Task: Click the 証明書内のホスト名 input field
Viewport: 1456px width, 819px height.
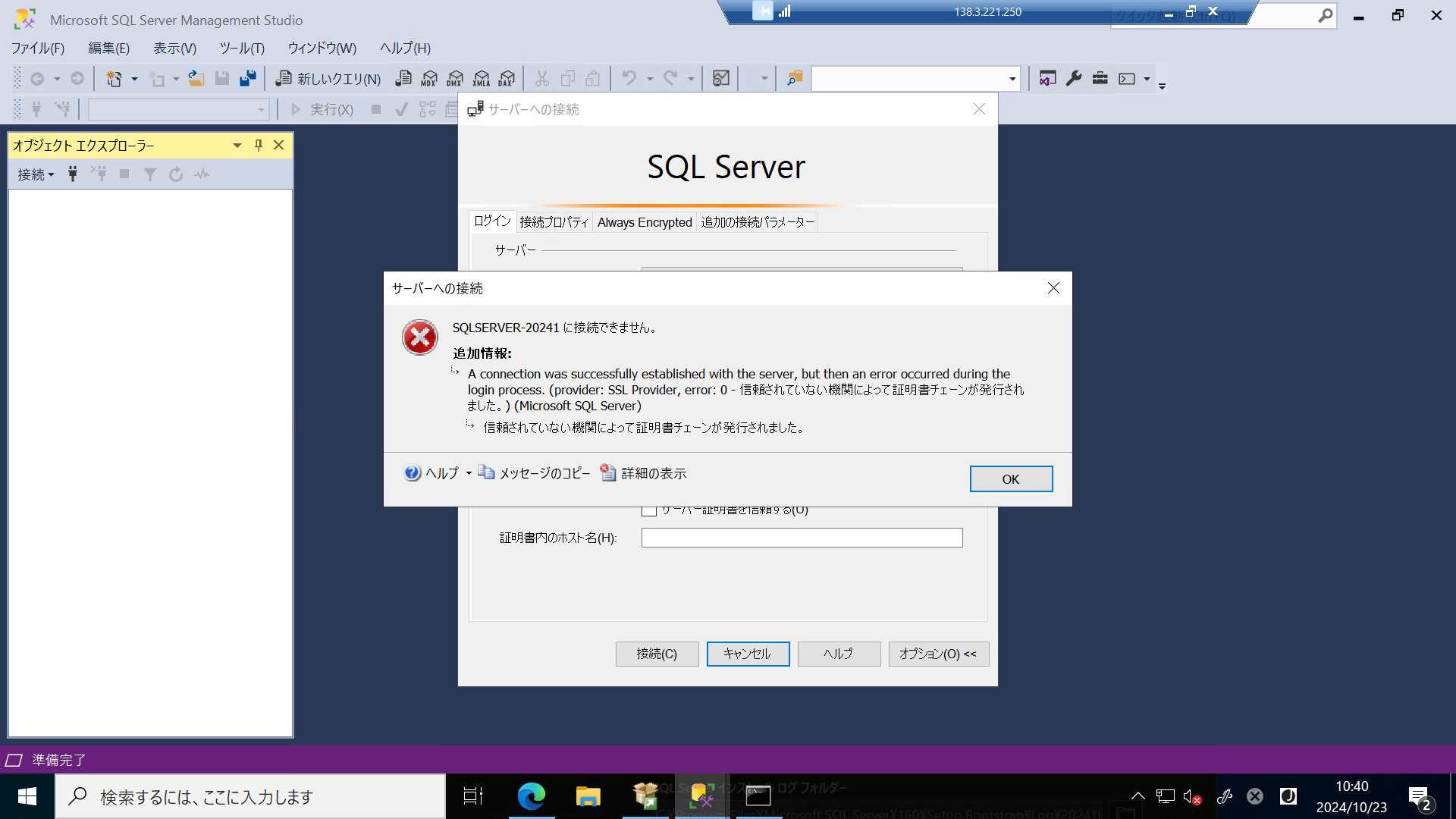Action: coord(802,537)
